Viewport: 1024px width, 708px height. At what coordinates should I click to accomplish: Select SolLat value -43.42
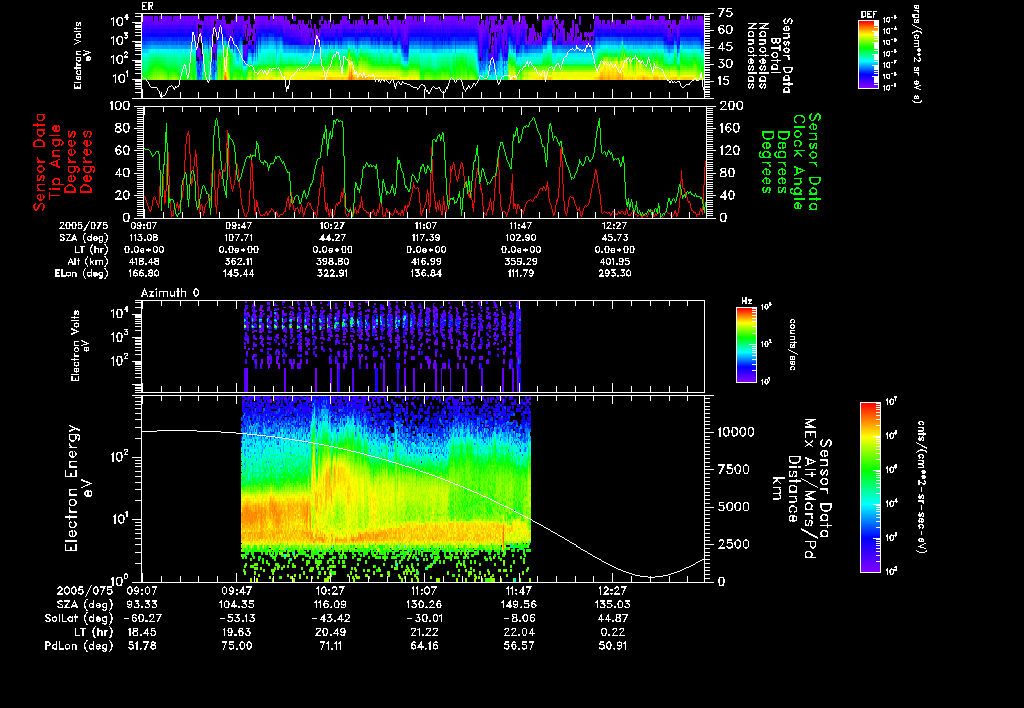[330, 619]
